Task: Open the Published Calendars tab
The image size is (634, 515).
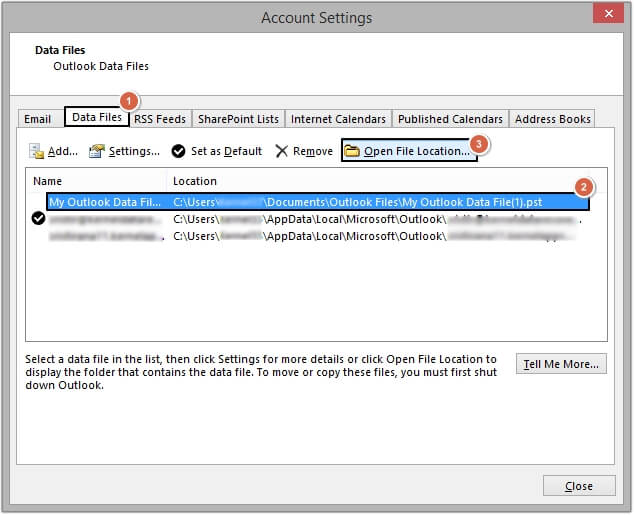Action: pyautogui.click(x=450, y=119)
